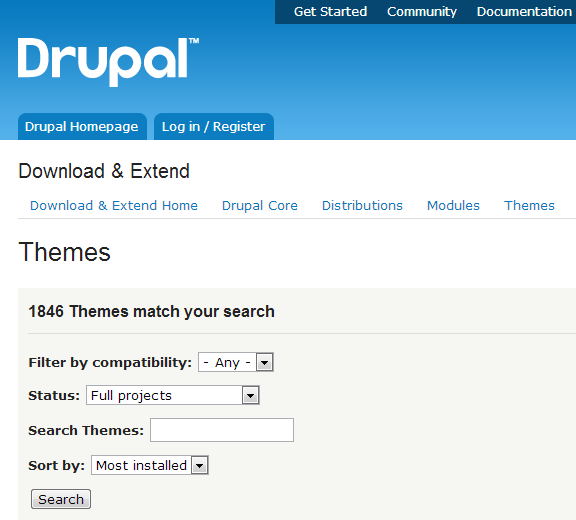Open the Distributions link
576x520 pixels.
362,206
